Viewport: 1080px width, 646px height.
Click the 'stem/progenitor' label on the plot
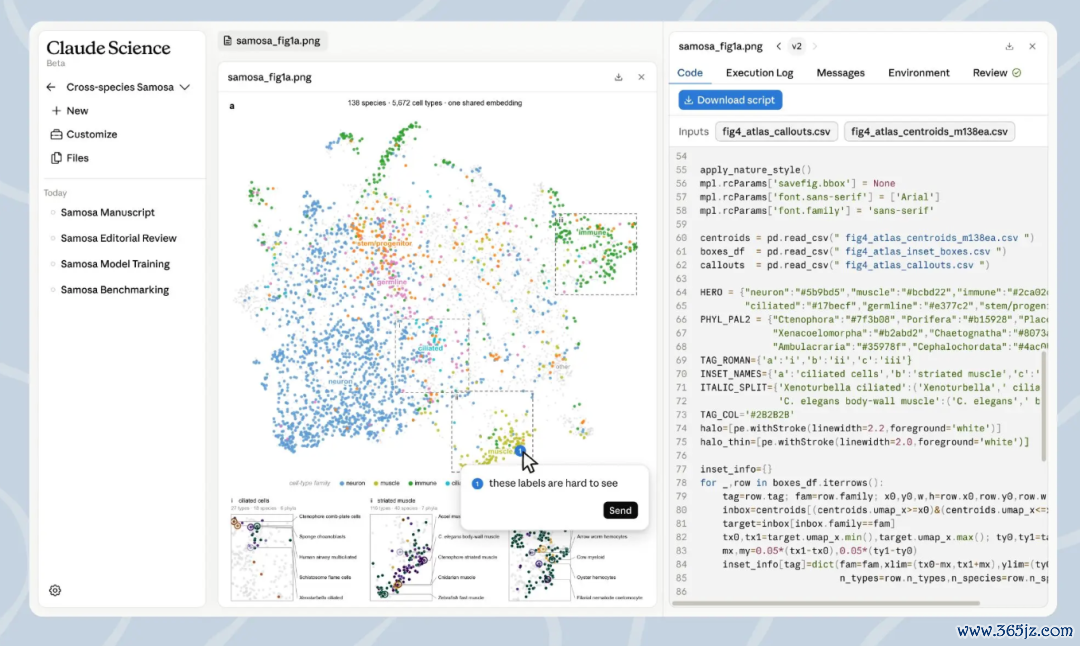384,243
